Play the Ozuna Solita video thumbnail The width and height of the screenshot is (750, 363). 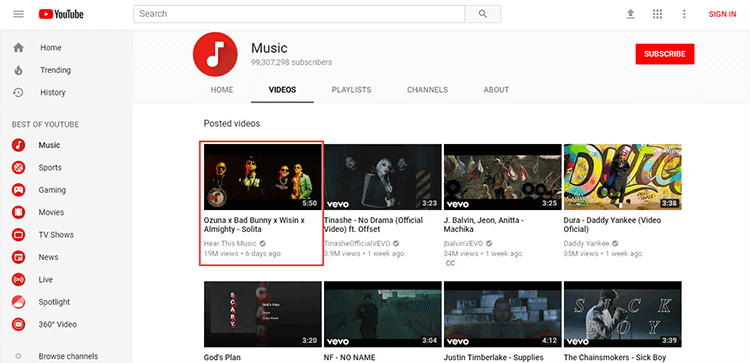[263, 177]
